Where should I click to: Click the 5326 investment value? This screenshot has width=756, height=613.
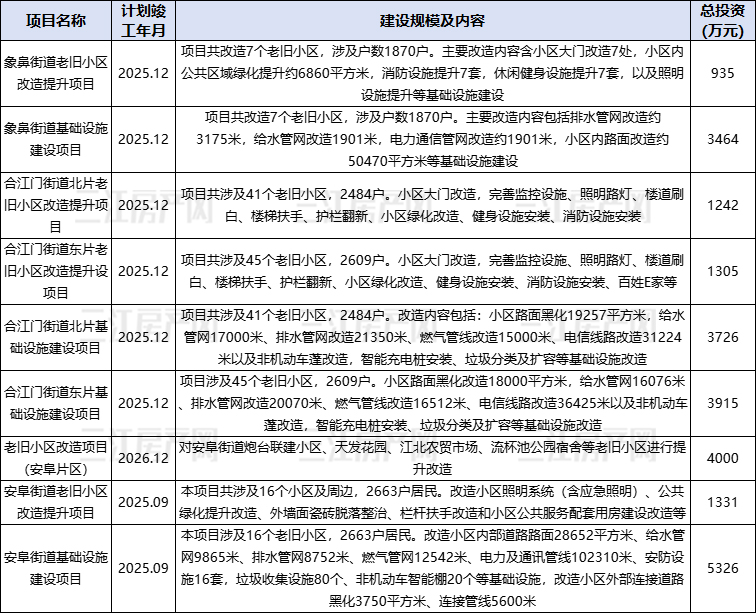(x=723, y=569)
